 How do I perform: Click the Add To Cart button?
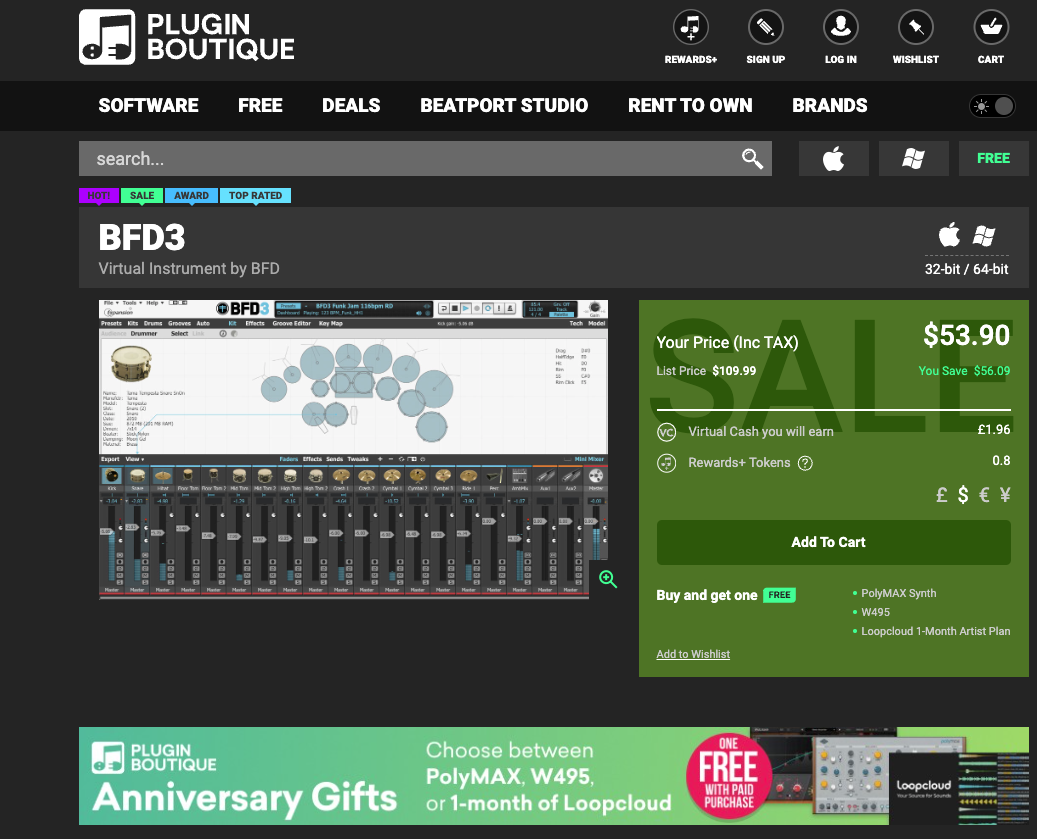pos(833,542)
